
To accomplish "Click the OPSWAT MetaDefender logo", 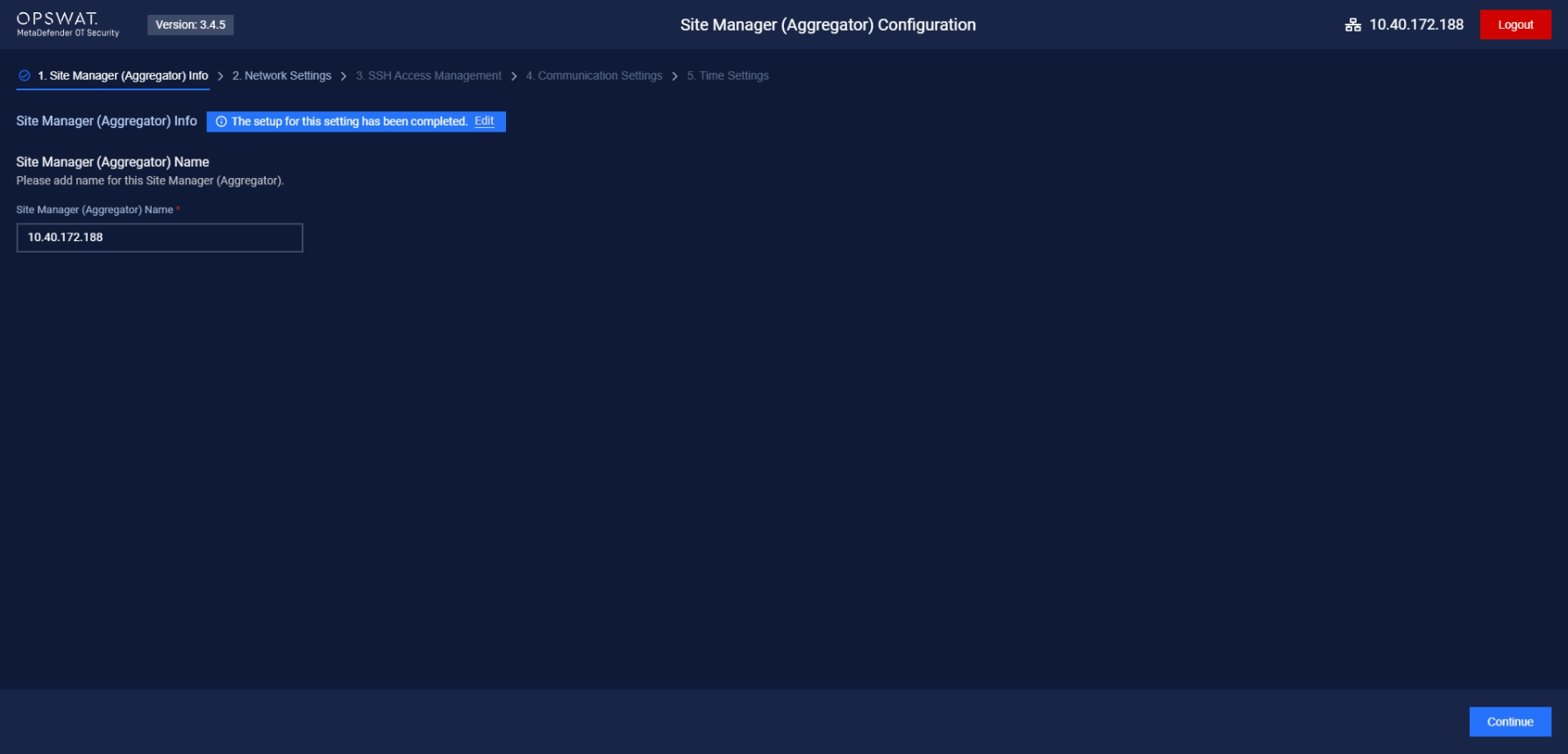I will point(68,25).
